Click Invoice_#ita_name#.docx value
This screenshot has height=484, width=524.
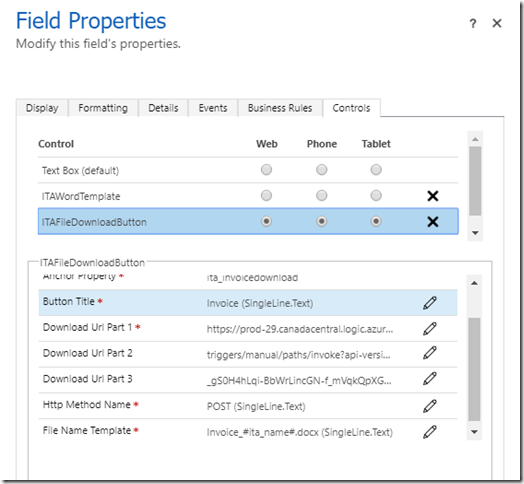(x=300, y=432)
